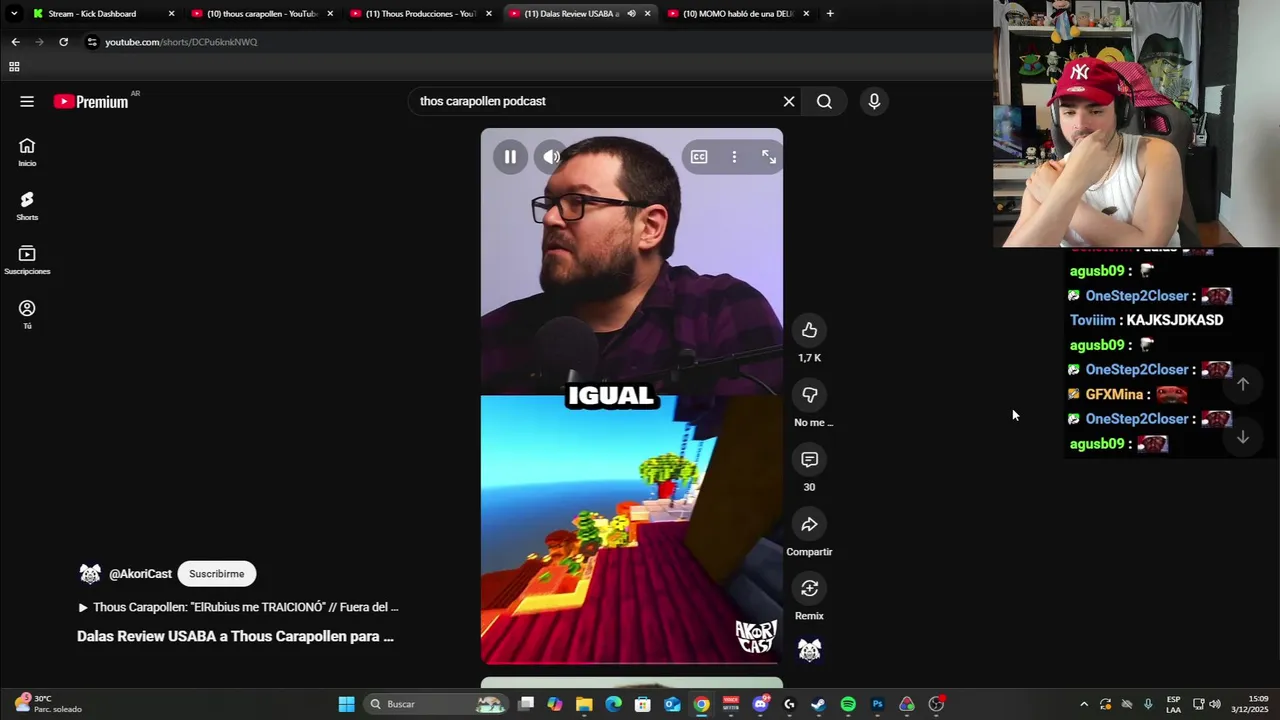Open the ESP LAA language switcher

(1173, 704)
